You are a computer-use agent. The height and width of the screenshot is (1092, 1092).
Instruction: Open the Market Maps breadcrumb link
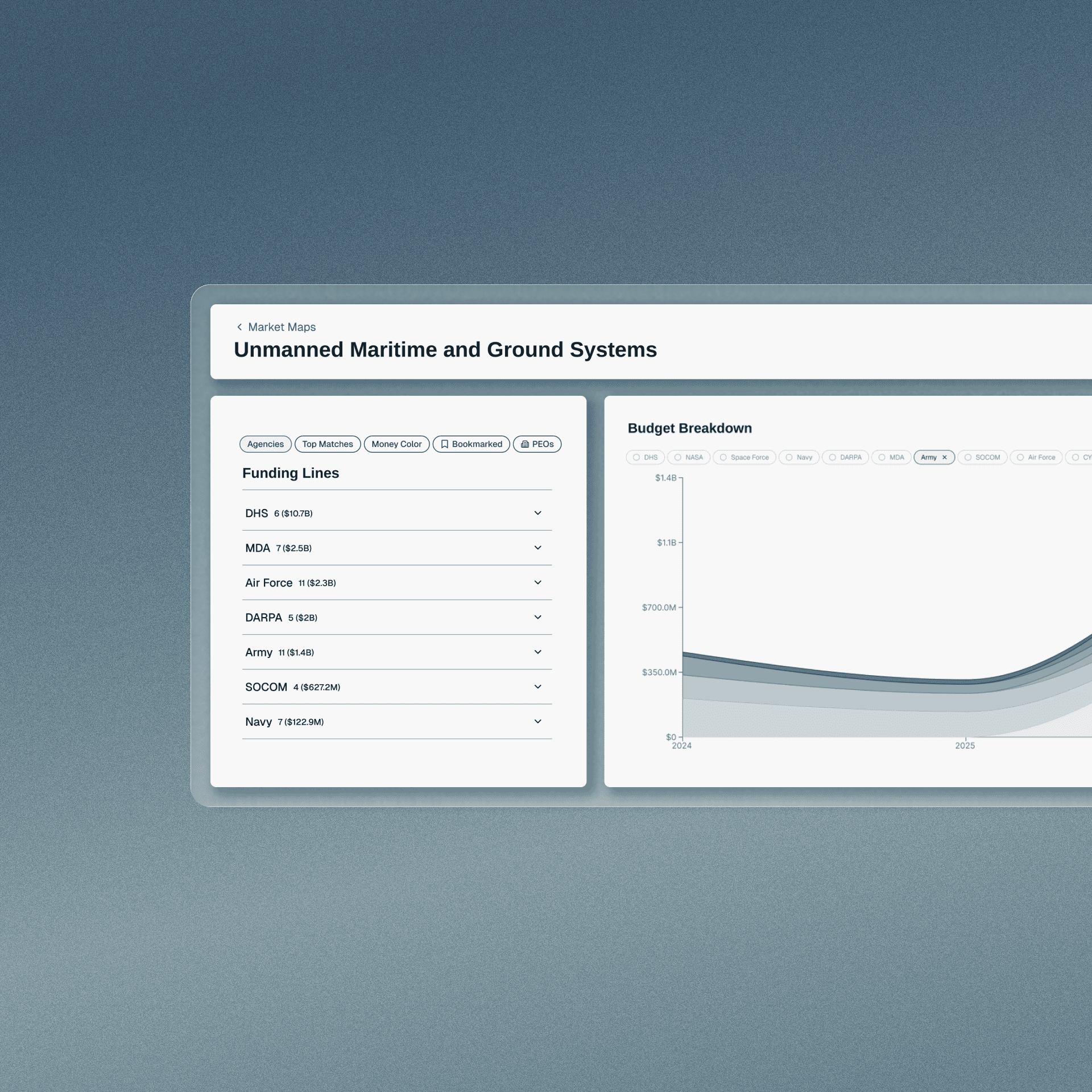click(282, 327)
